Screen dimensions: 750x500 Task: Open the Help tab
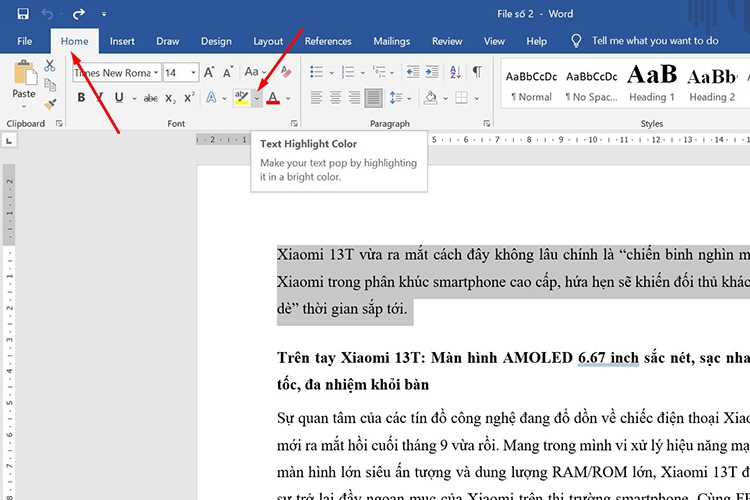pyautogui.click(x=537, y=41)
